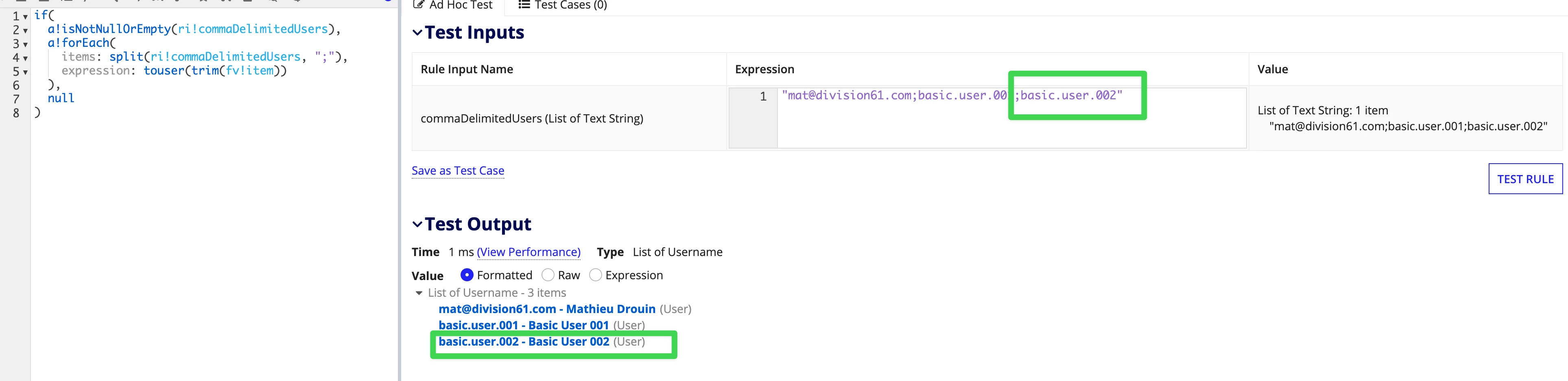Click into the commaDelimitedUsers expression field

pyautogui.click(x=1011, y=118)
